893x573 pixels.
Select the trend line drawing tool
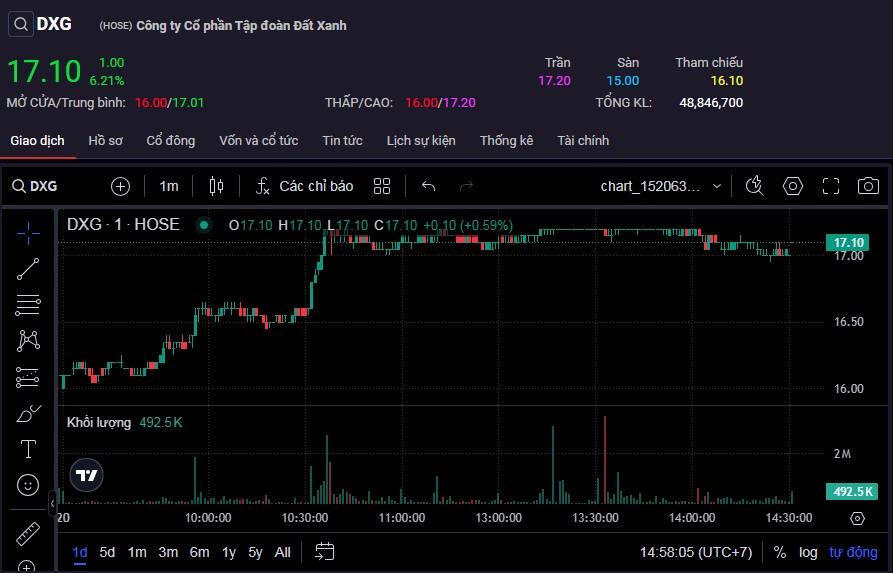tap(28, 268)
